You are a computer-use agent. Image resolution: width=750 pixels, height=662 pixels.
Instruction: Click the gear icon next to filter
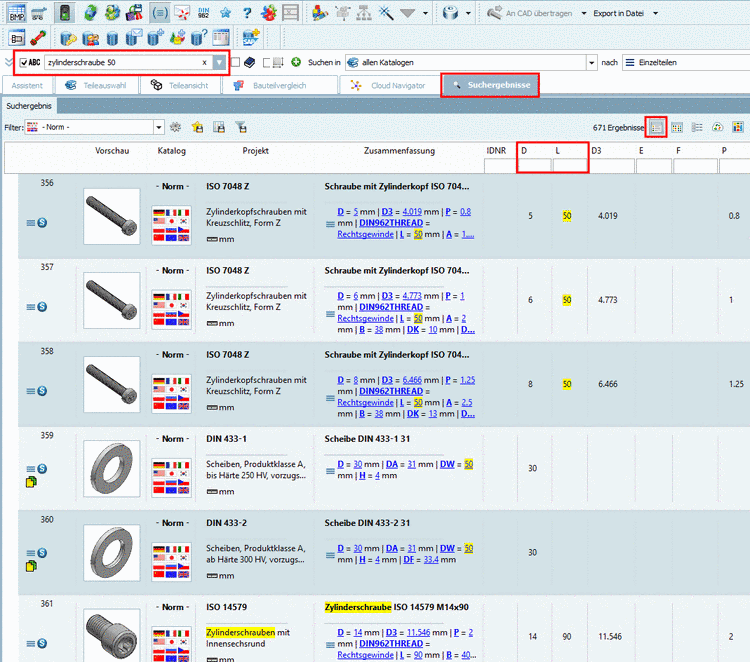[x=176, y=127]
